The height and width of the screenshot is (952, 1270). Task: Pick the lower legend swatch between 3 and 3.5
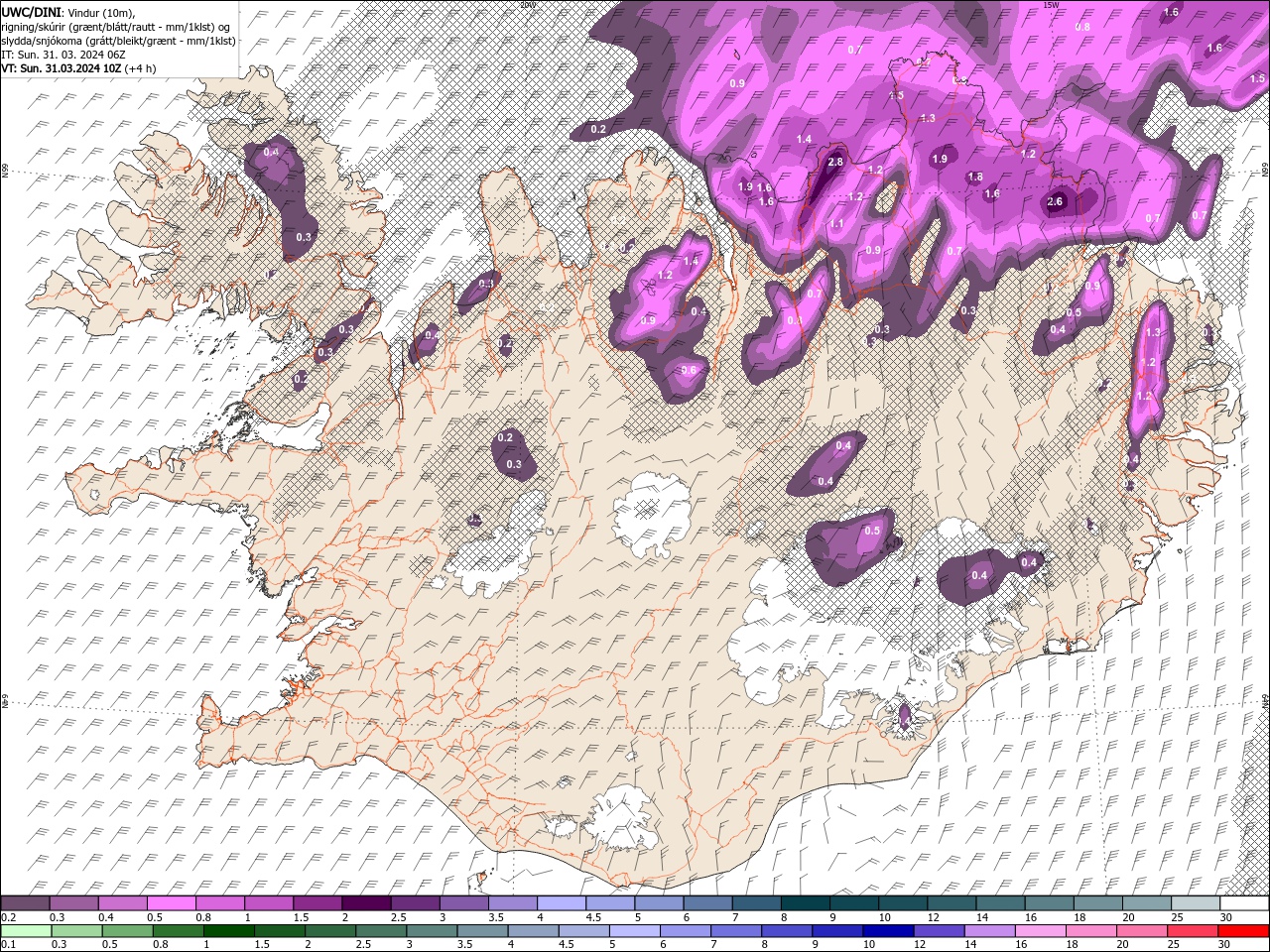pos(432,931)
